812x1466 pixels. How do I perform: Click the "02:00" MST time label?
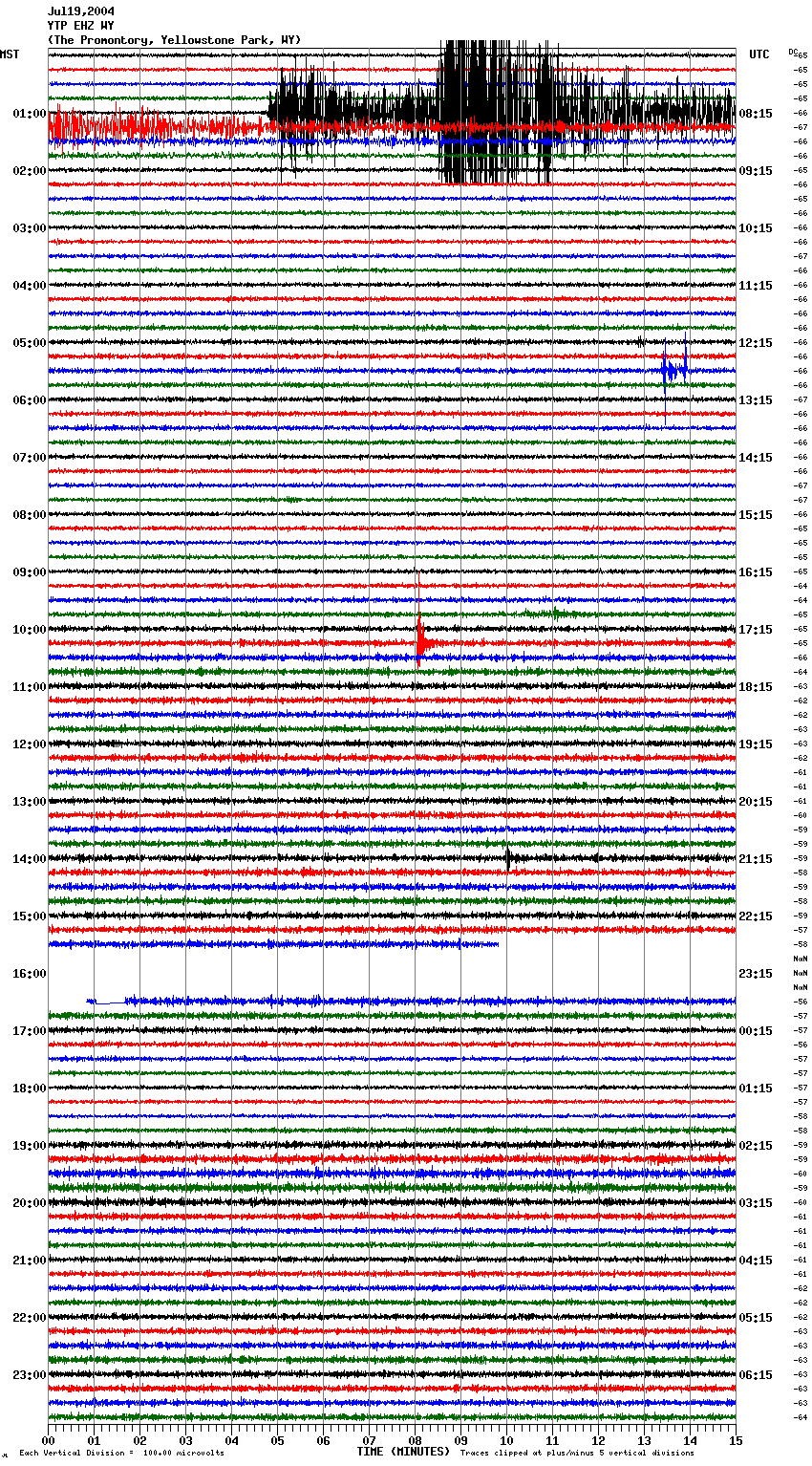point(30,170)
